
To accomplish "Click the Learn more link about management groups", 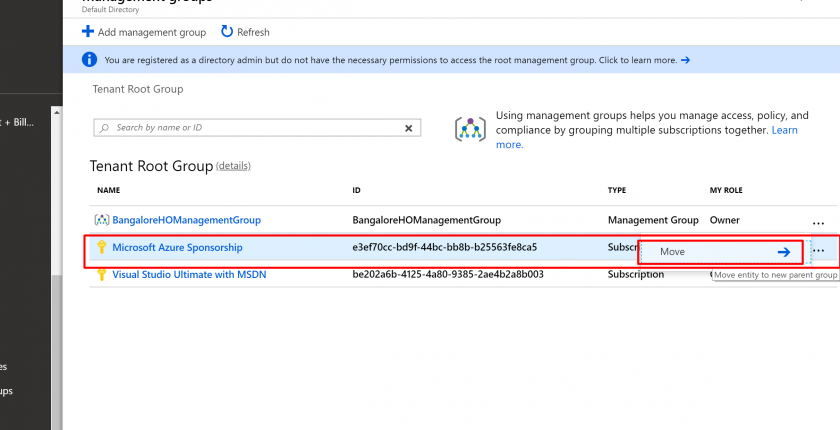I will tap(784, 130).
